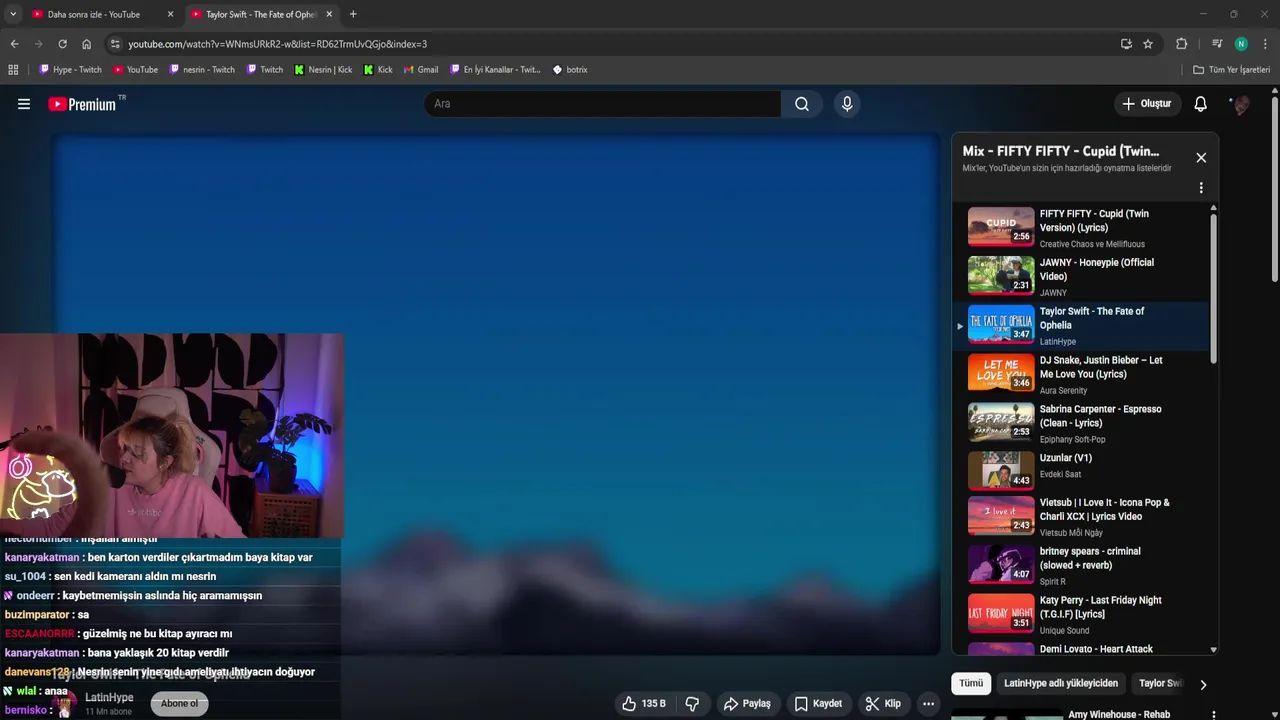Open the YouTube hamburger guide menu
The height and width of the screenshot is (720, 1280).
click(24, 104)
